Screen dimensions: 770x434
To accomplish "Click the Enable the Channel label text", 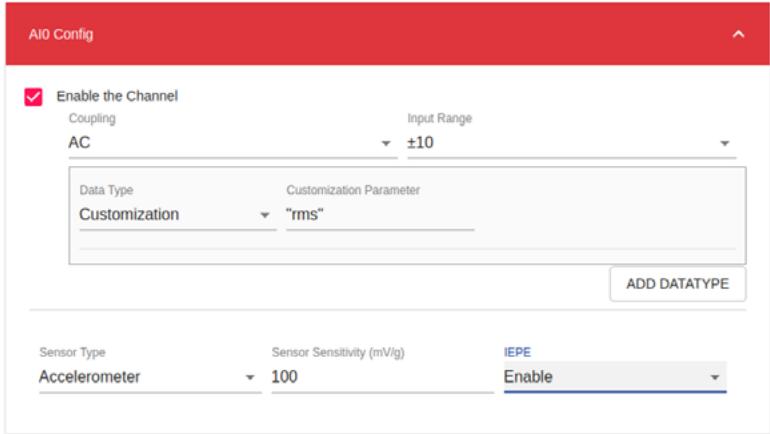I will [117, 96].
